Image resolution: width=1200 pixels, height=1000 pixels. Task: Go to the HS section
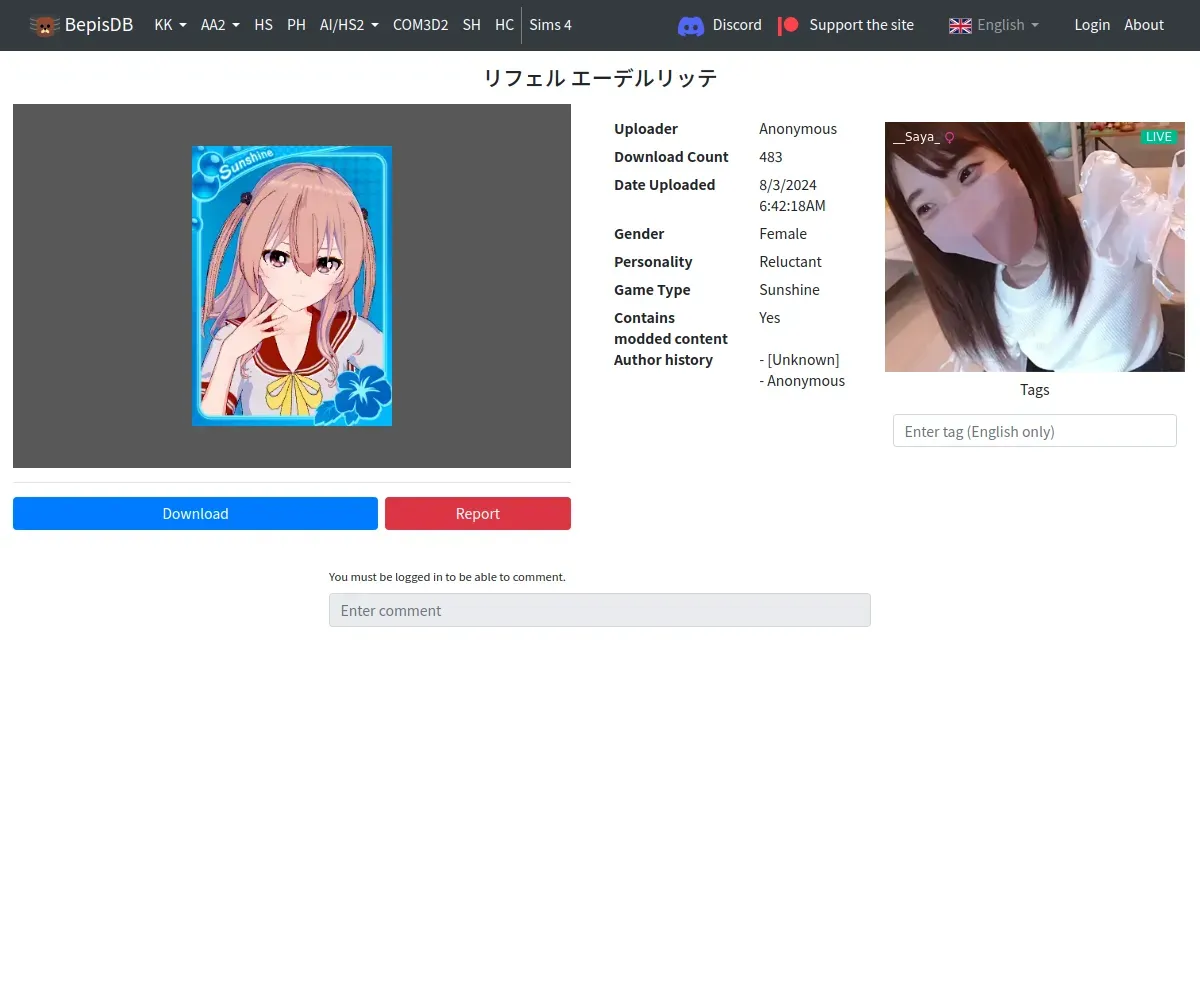coord(263,25)
